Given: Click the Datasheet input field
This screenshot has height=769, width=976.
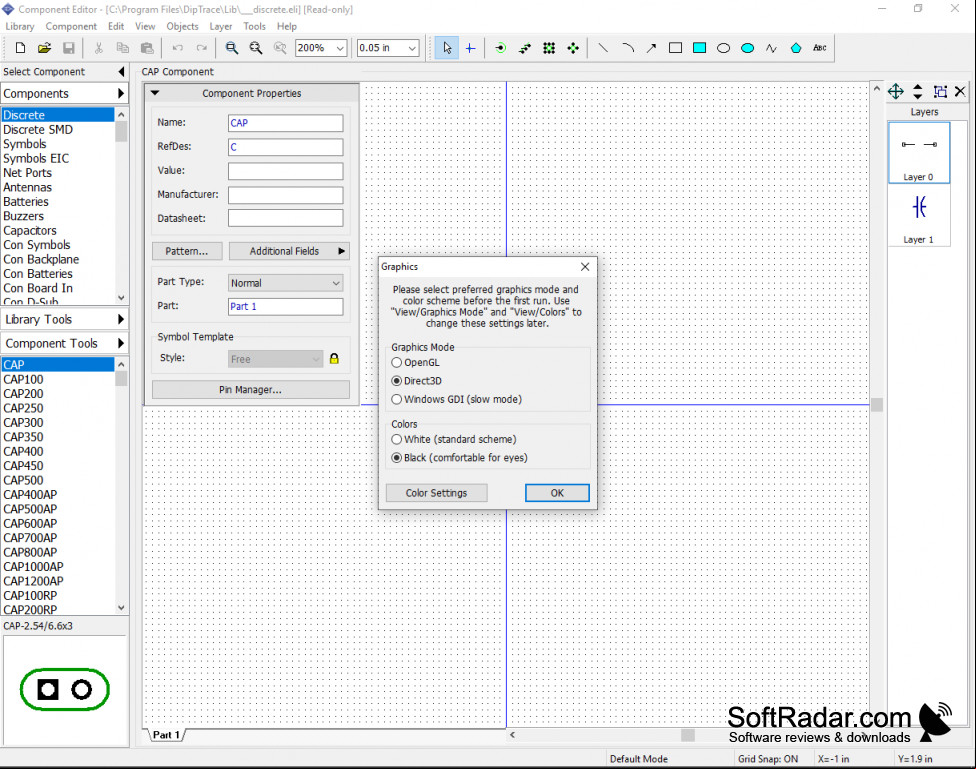Looking at the screenshot, I should (x=286, y=218).
